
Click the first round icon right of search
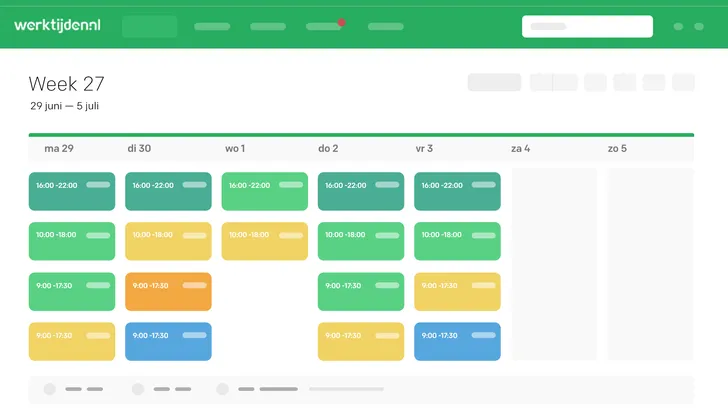coord(679,26)
